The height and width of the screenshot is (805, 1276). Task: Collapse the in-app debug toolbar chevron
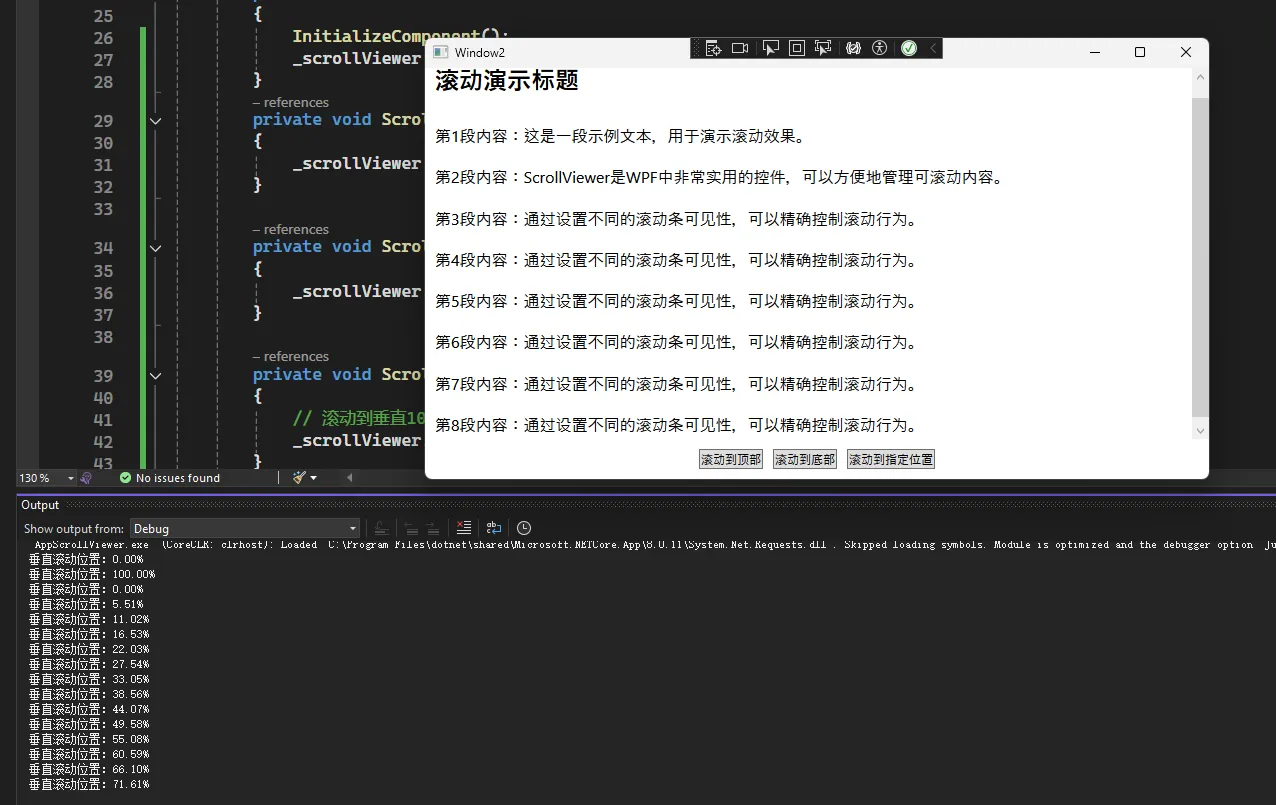click(x=933, y=48)
